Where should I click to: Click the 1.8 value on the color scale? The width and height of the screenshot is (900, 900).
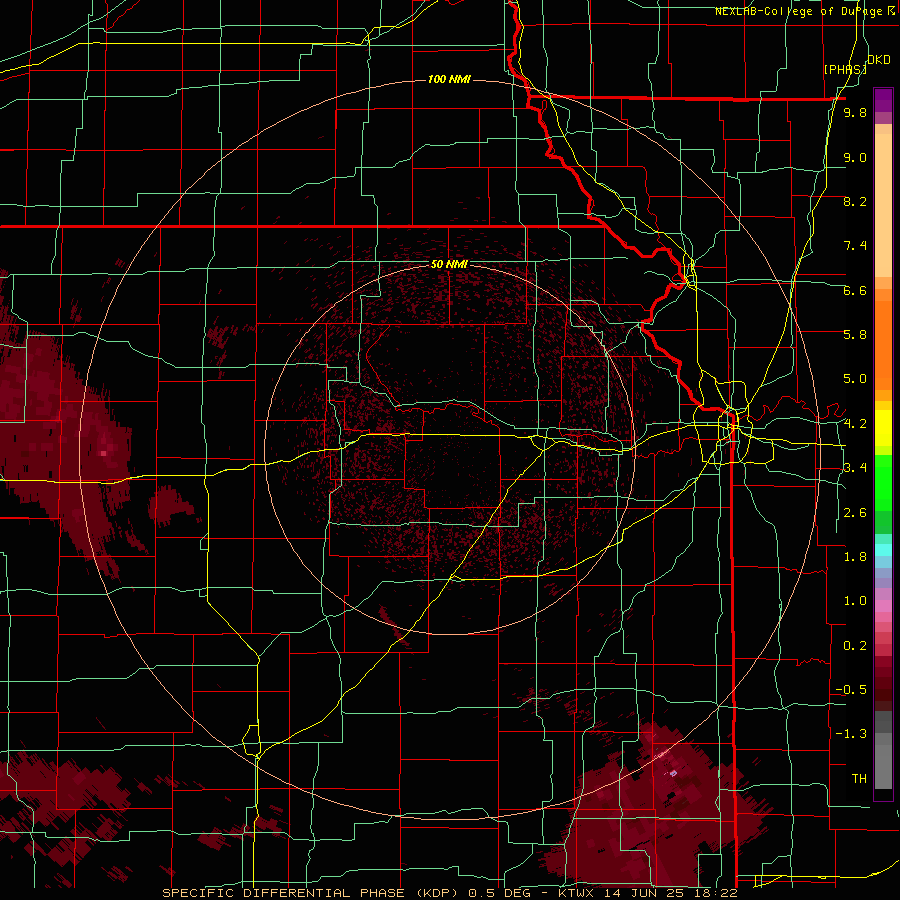tap(855, 557)
